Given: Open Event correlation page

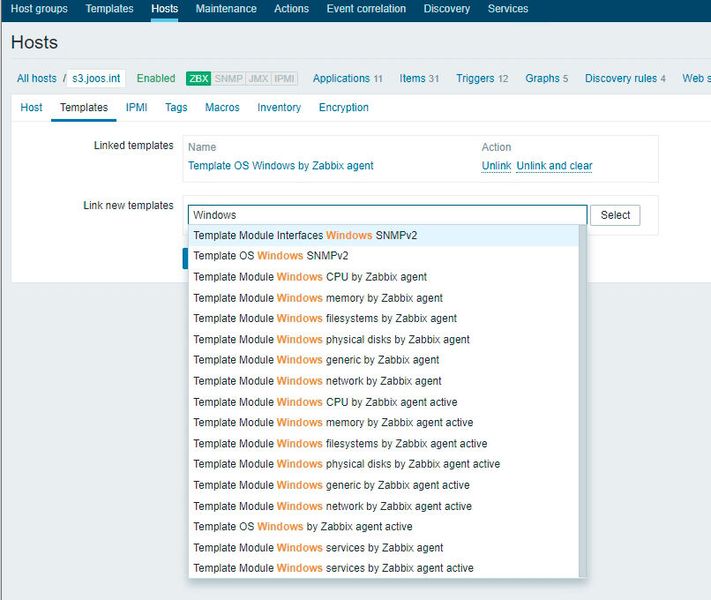Looking at the screenshot, I should coord(366,9).
